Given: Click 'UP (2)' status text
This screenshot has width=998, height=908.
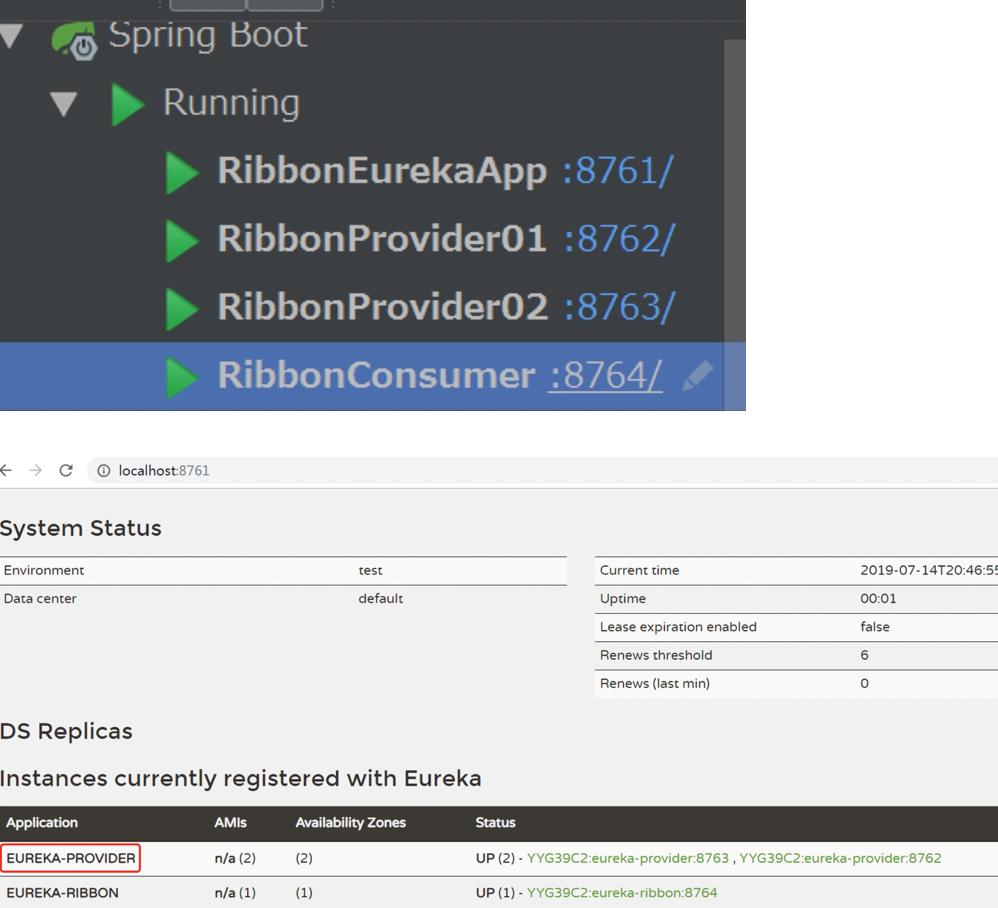Looking at the screenshot, I should point(495,858).
